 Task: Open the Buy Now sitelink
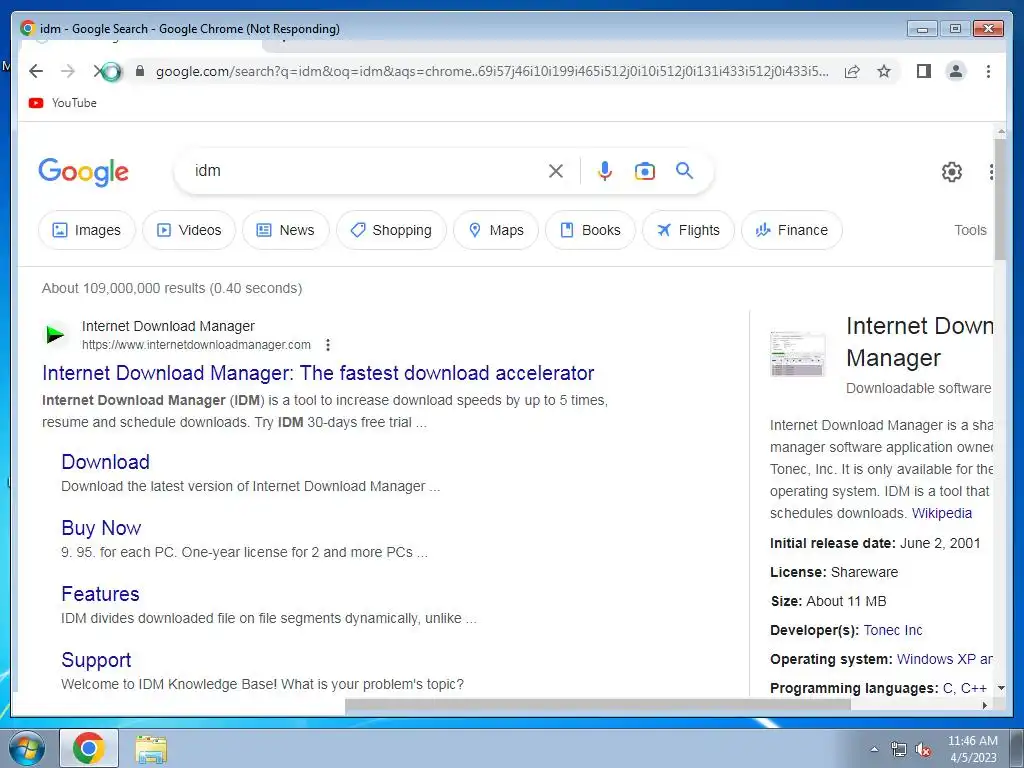[101, 528]
